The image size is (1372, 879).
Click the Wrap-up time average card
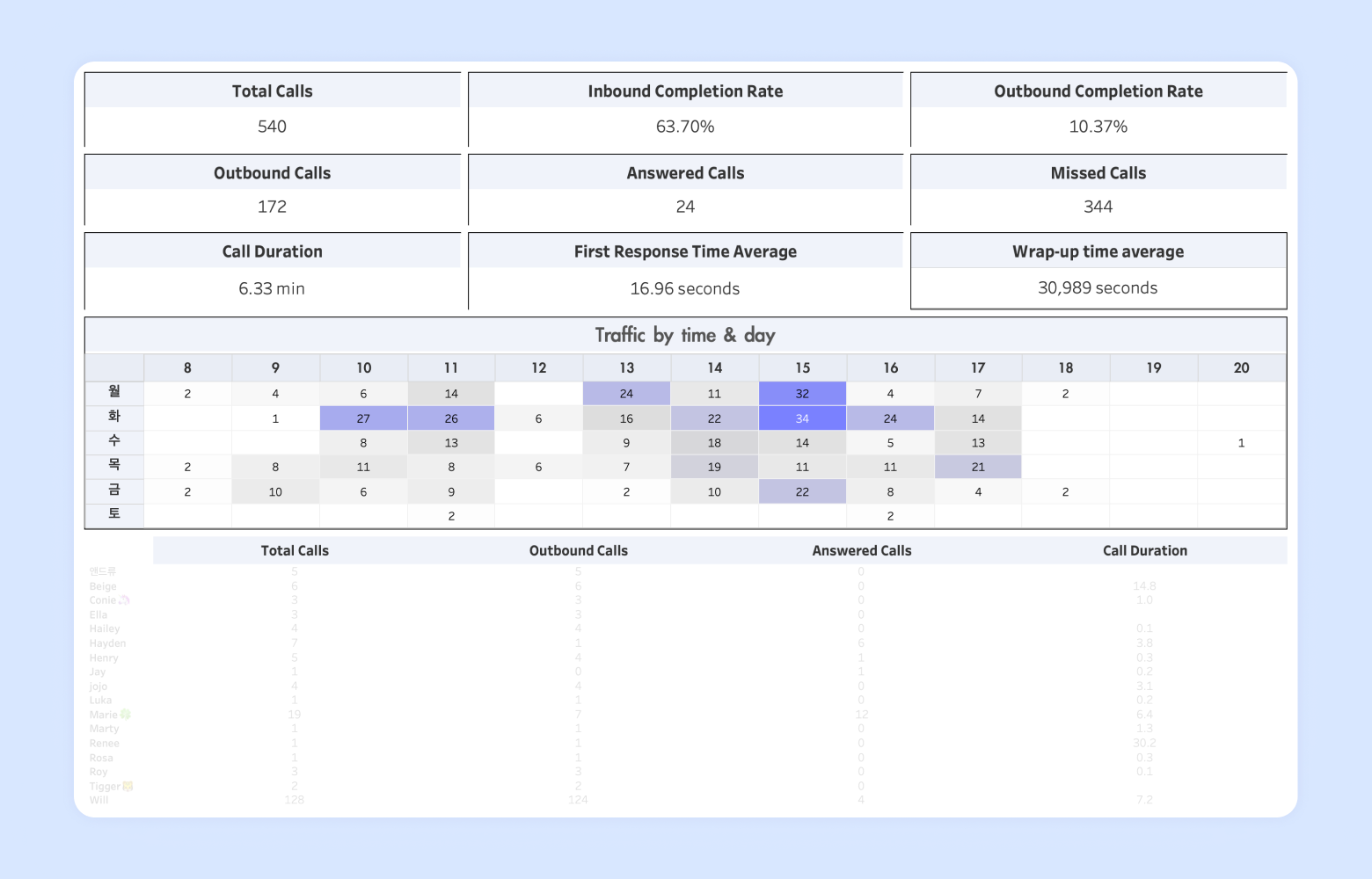click(x=1098, y=271)
